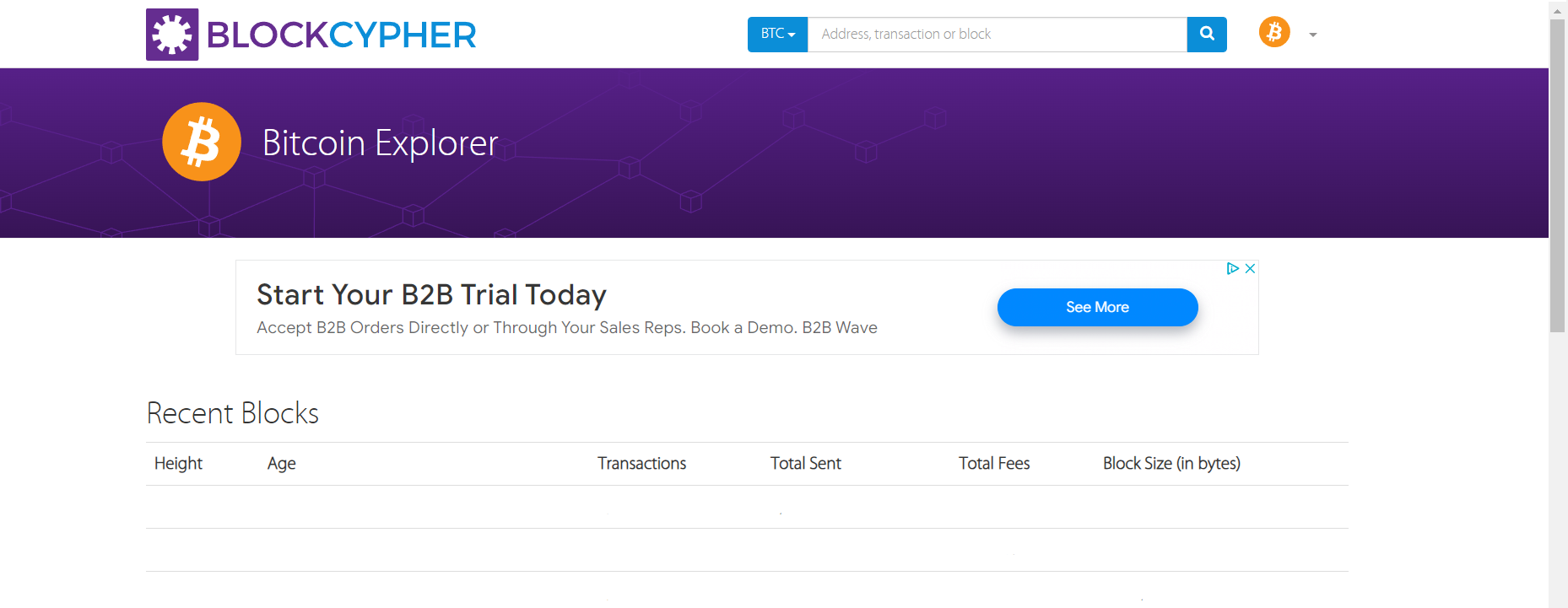The width and height of the screenshot is (1568, 608).
Task: Open the BLOCKCYPHER wordmark home link
Action: coord(341,35)
